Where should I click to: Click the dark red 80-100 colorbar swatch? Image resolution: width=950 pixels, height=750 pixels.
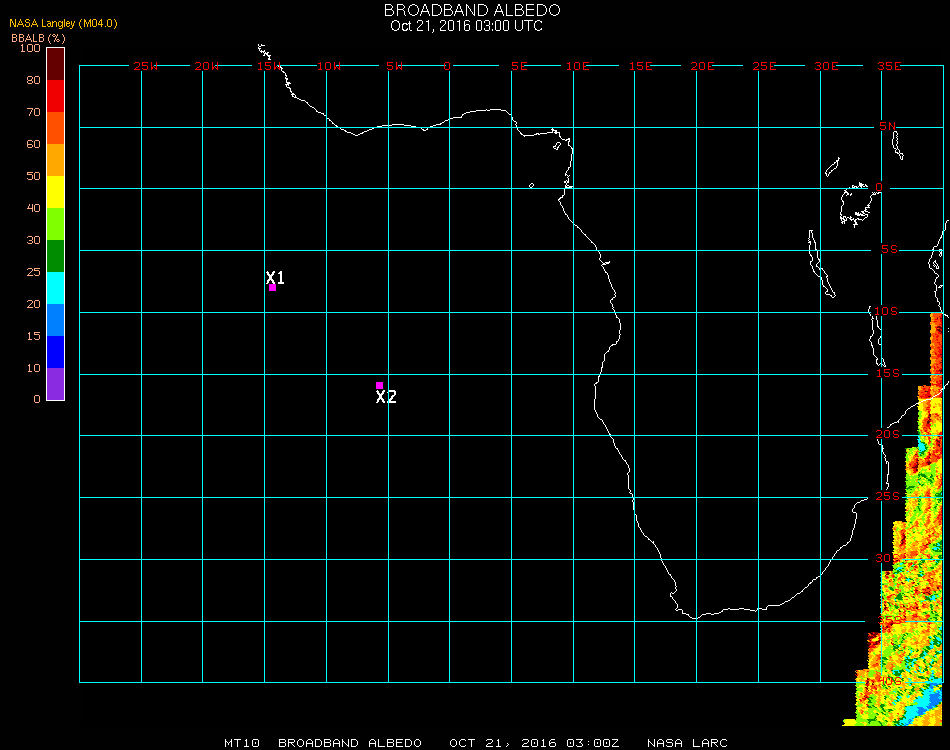pyautogui.click(x=55, y=64)
